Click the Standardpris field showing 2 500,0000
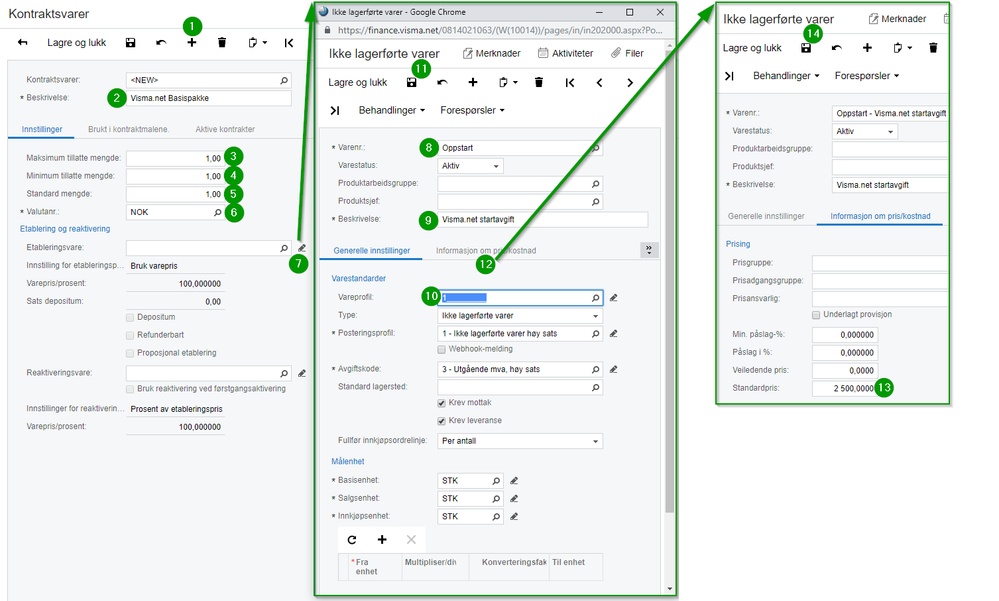The width and height of the screenshot is (999, 601). [x=845, y=388]
